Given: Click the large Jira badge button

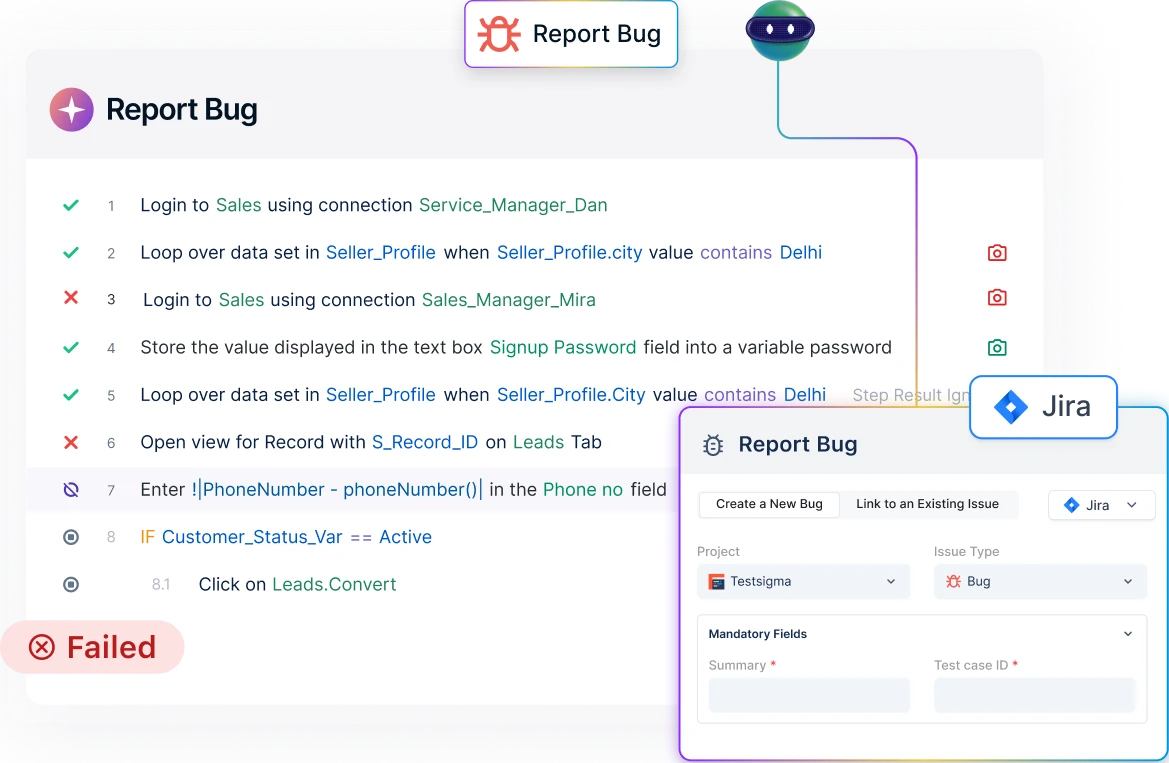Looking at the screenshot, I should click(x=1043, y=407).
